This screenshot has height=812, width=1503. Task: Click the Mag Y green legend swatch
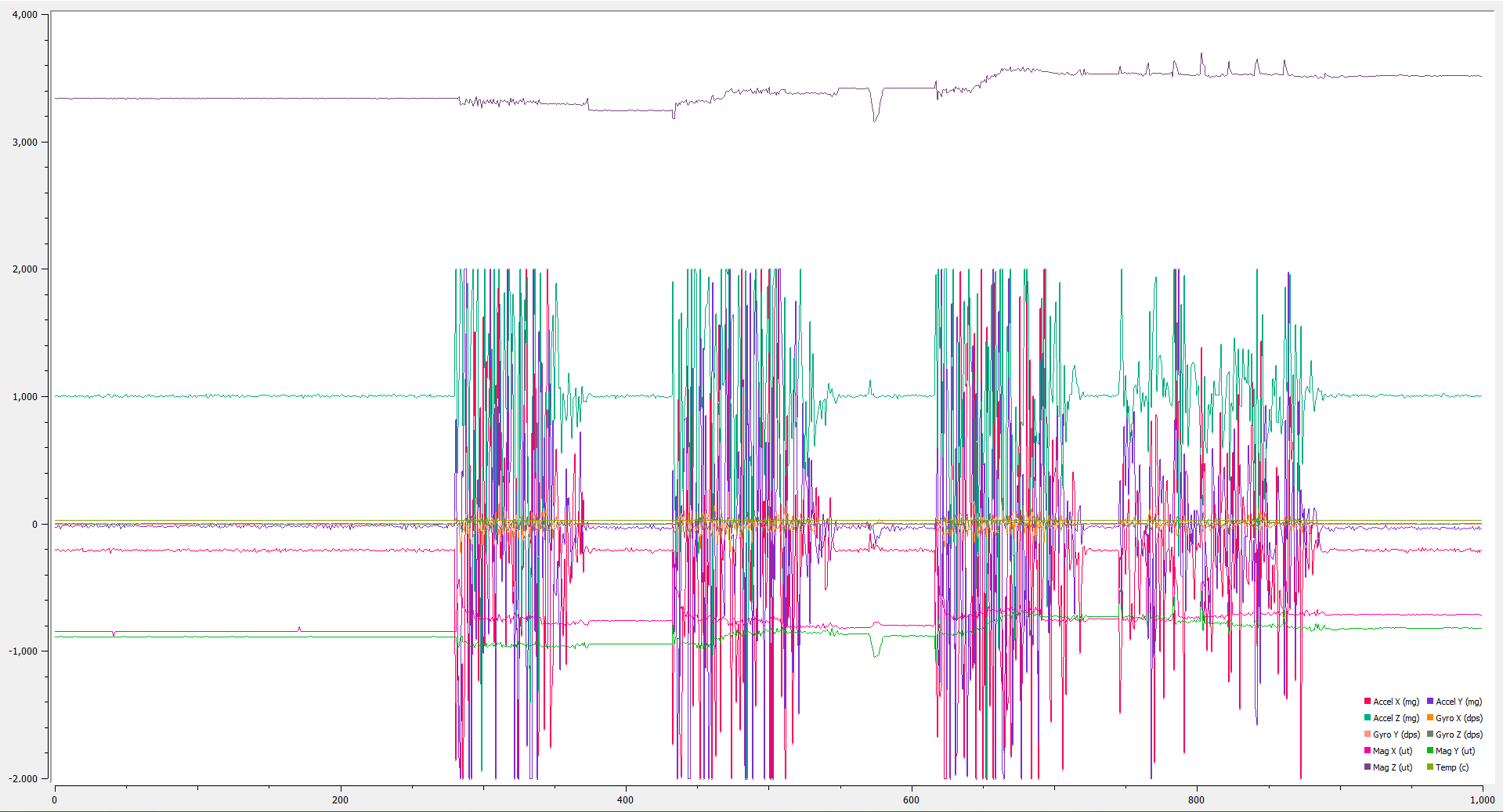pos(1430,751)
